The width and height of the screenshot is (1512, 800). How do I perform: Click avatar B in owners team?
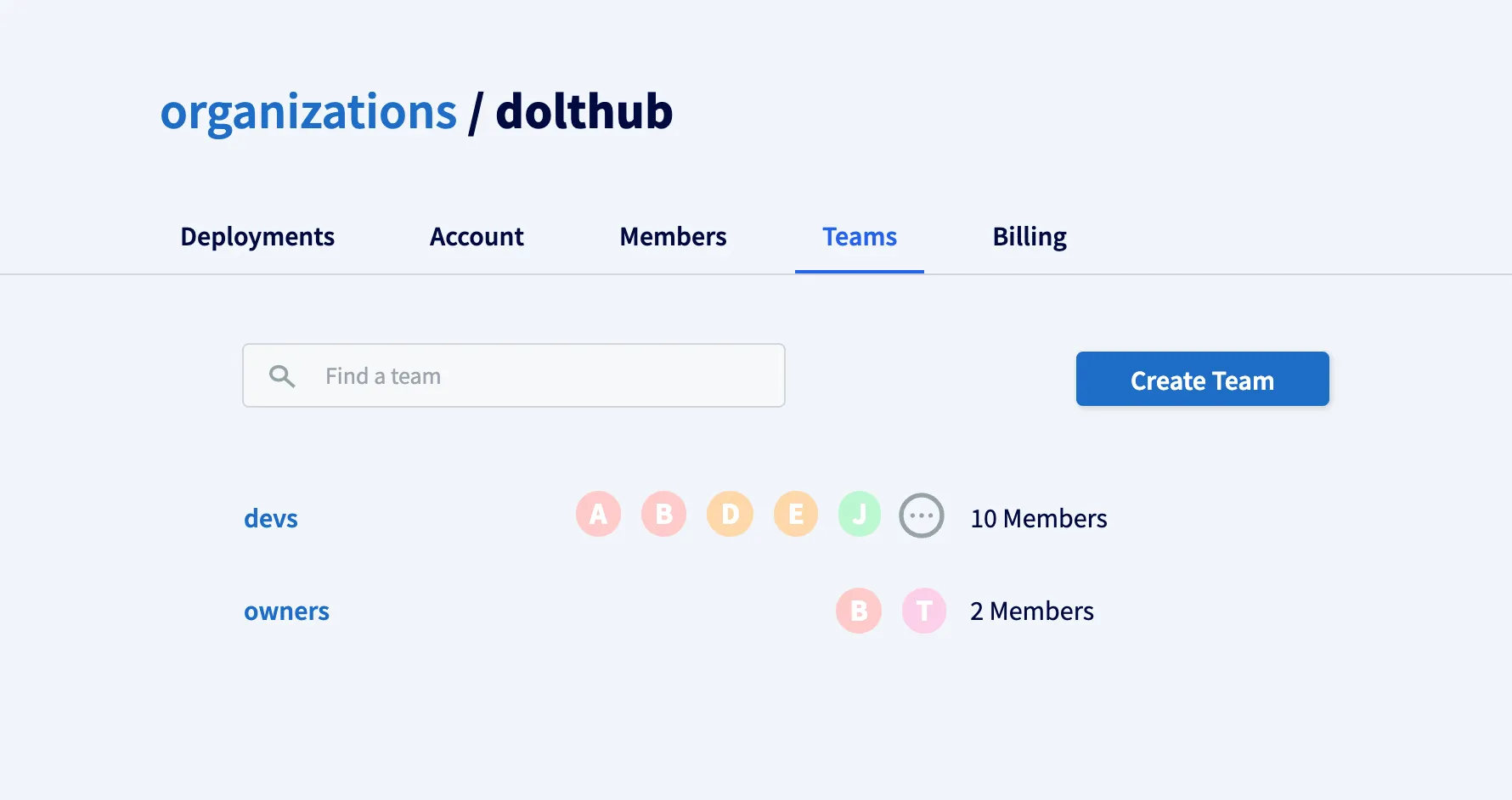click(x=858, y=611)
